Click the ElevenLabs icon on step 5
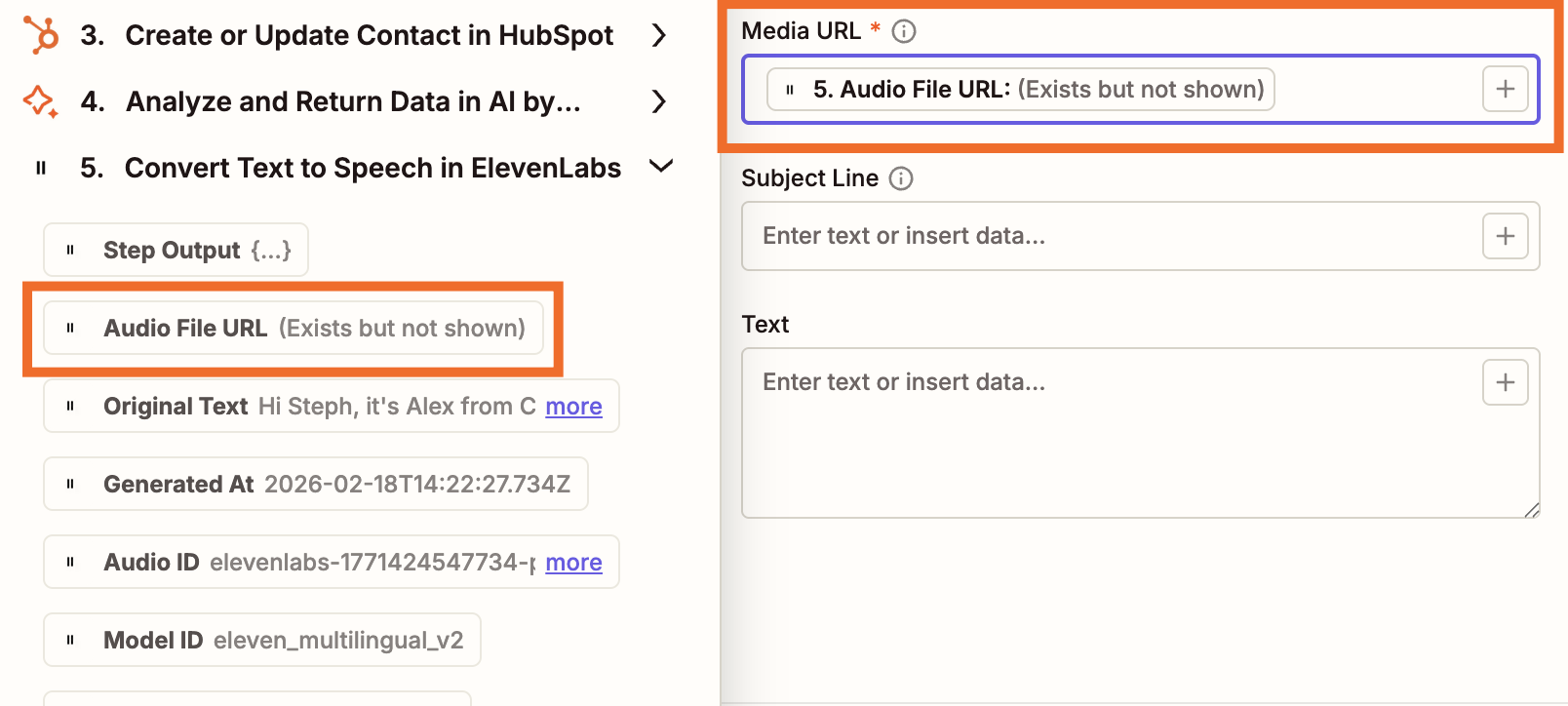The width and height of the screenshot is (1568, 706). click(41, 168)
